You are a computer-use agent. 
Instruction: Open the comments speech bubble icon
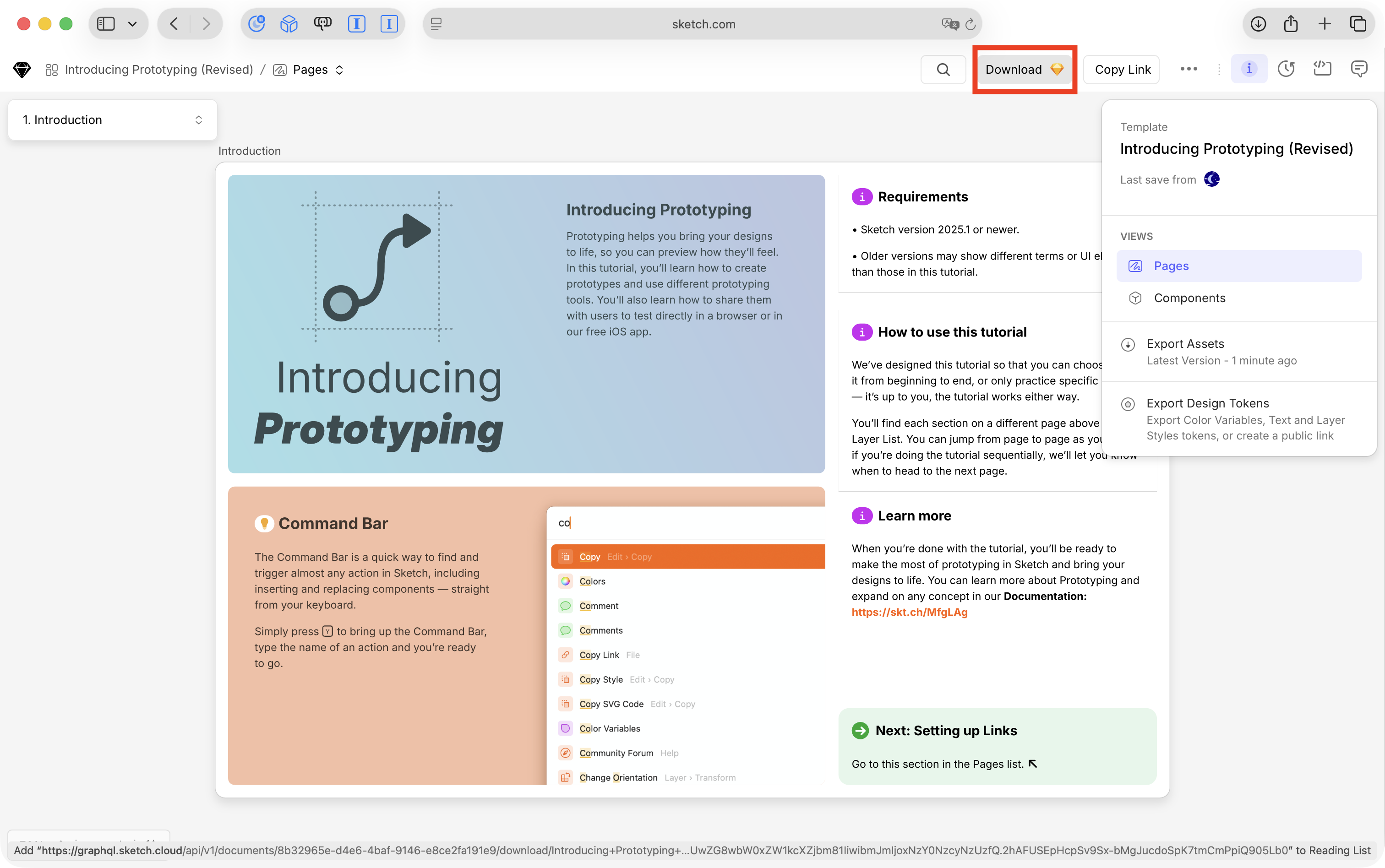1358,69
